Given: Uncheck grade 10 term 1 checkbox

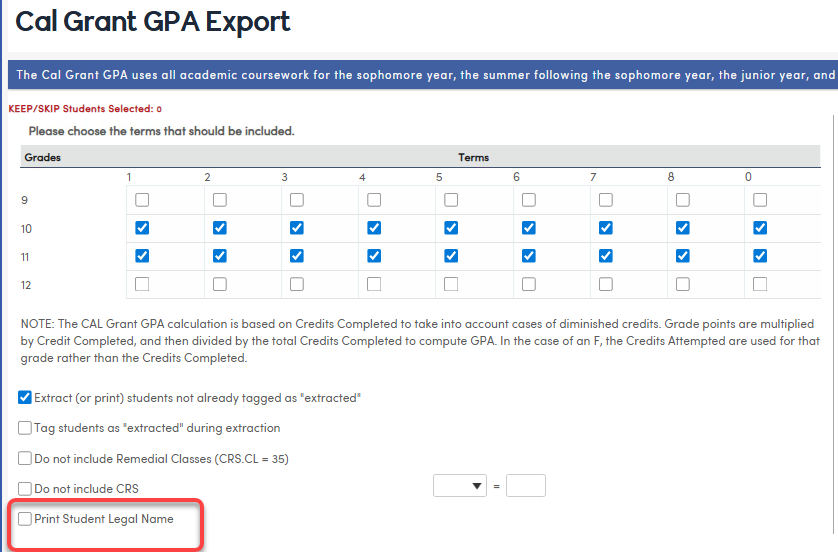Looking at the screenshot, I should (142, 228).
